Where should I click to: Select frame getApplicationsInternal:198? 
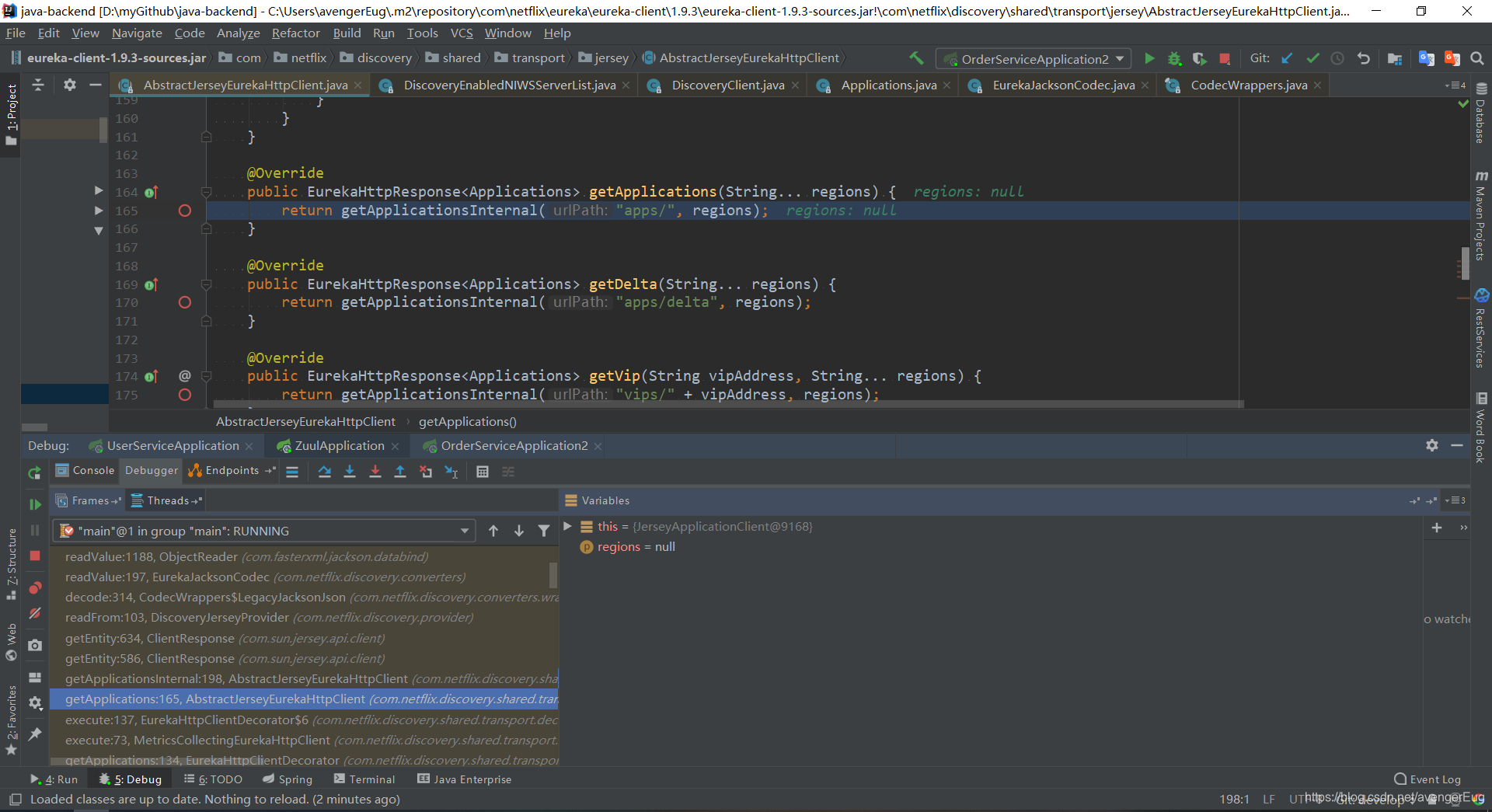(x=304, y=678)
